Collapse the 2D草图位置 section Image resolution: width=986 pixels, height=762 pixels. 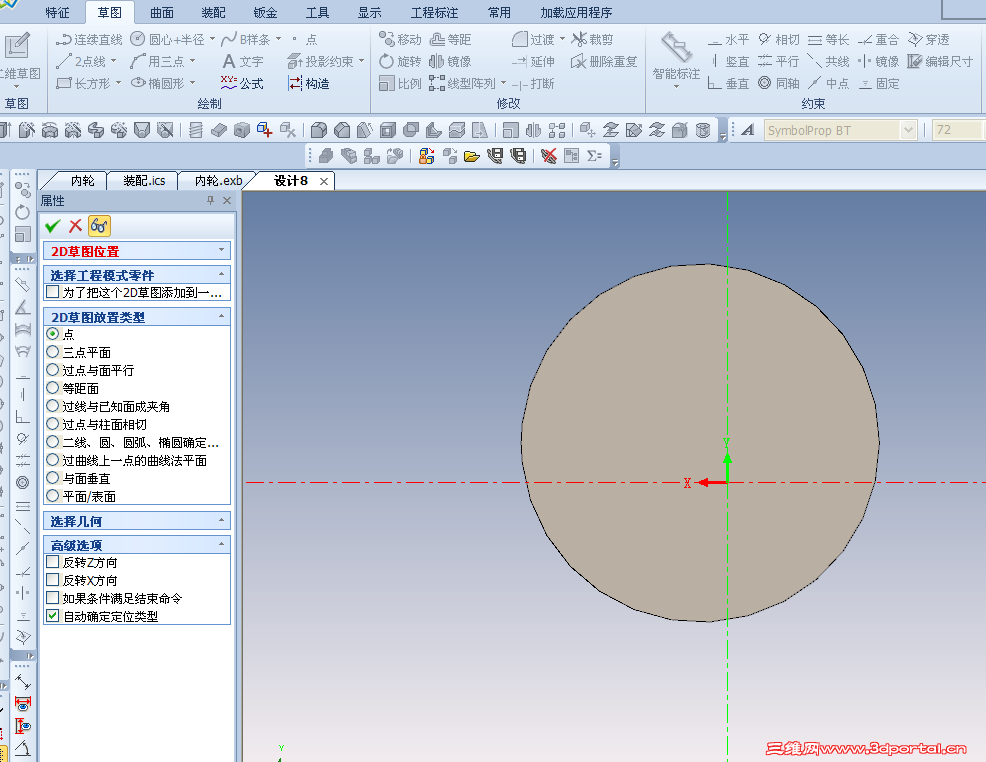[221, 250]
